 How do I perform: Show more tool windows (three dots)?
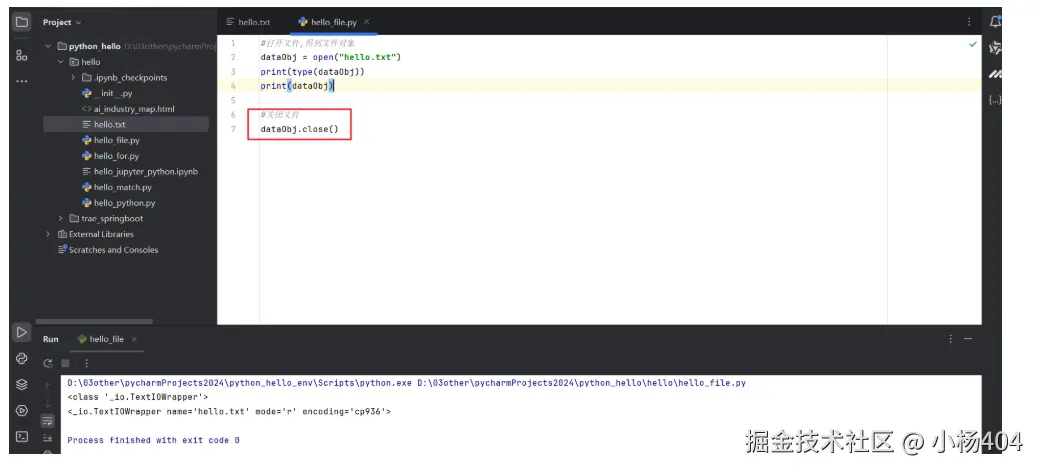(x=22, y=81)
